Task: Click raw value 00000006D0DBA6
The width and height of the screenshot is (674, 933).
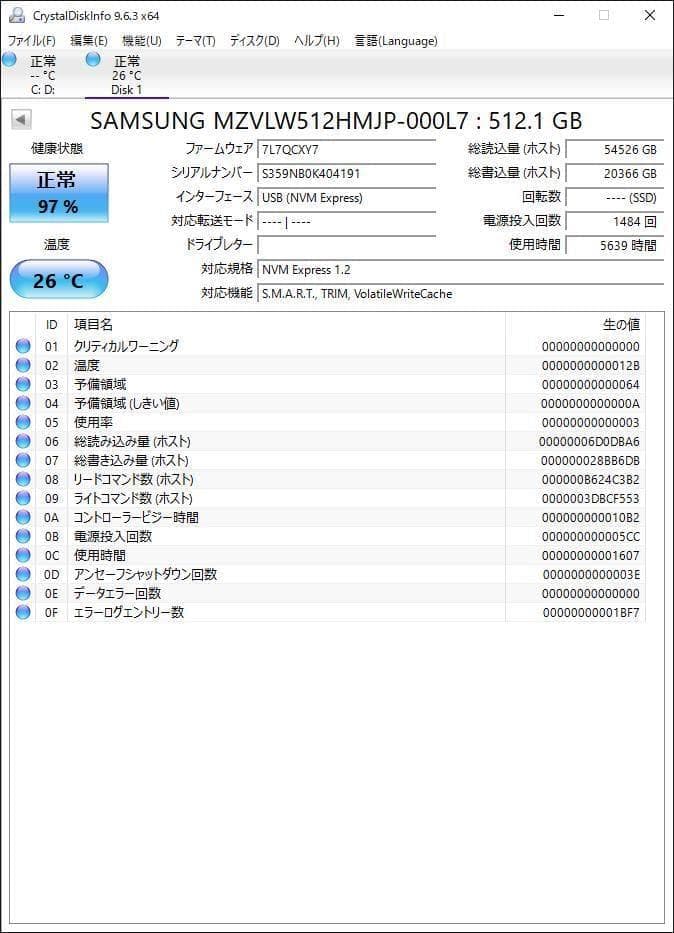Action: click(x=589, y=442)
